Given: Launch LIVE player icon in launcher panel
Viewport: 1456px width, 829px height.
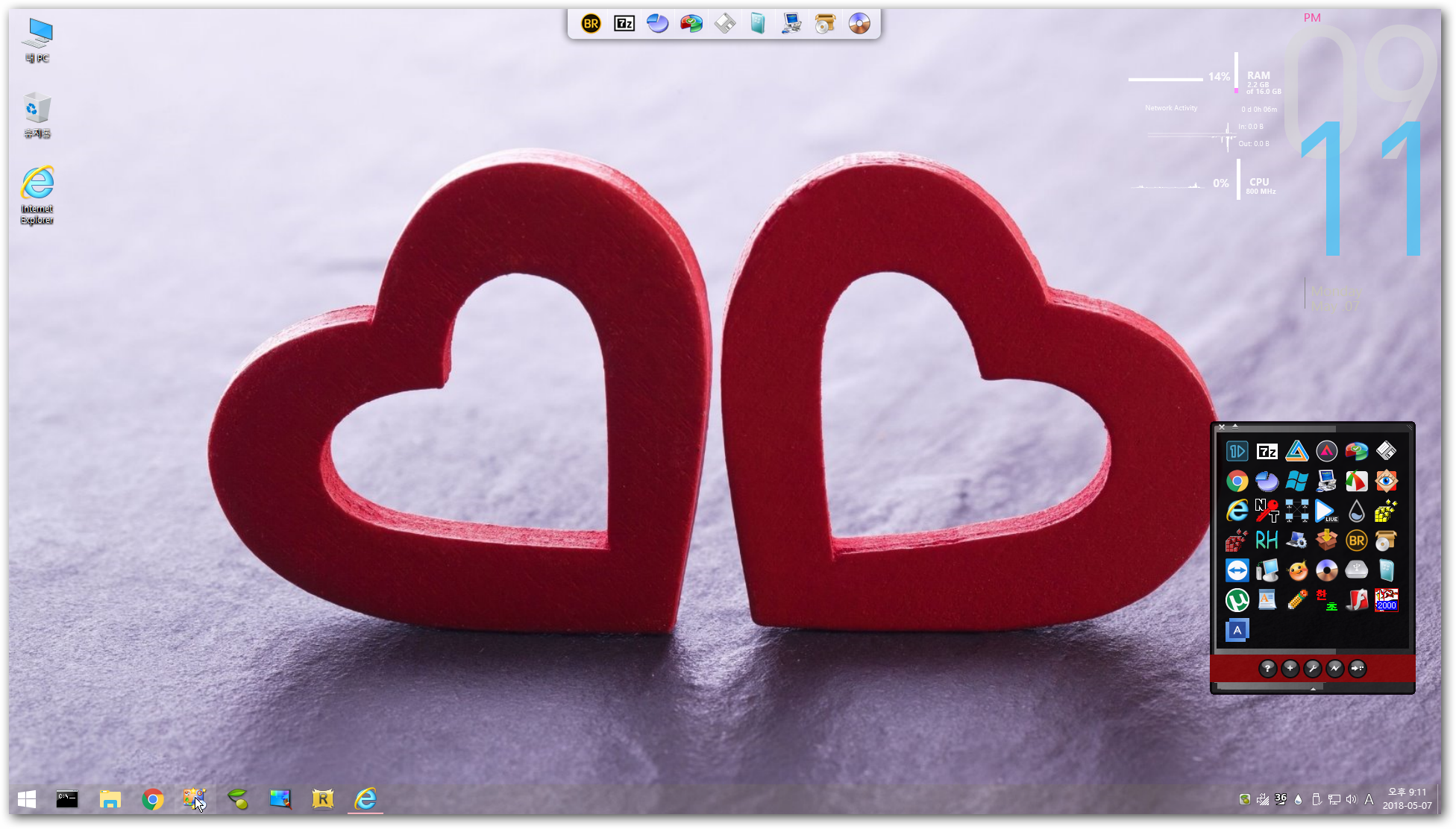Looking at the screenshot, I should coord(1326,511).
